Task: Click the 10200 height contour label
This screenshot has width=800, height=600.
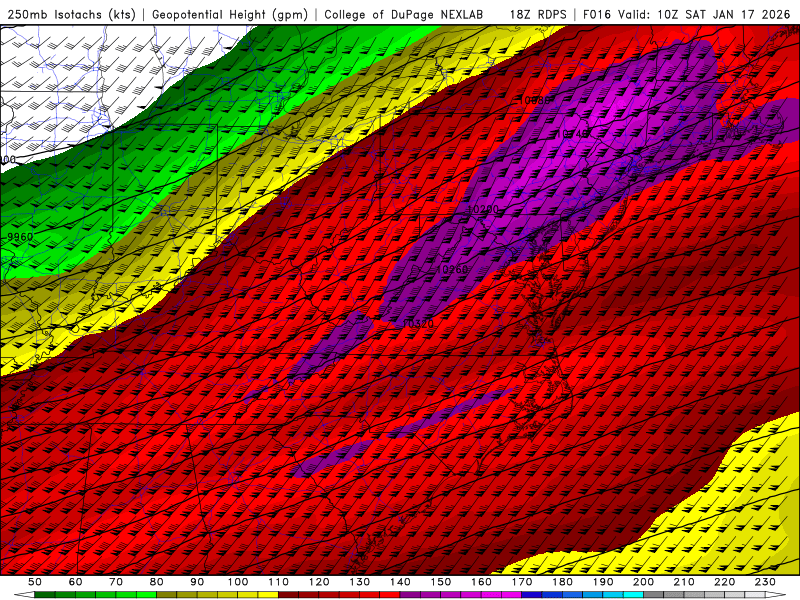Action: click(483, 209)
